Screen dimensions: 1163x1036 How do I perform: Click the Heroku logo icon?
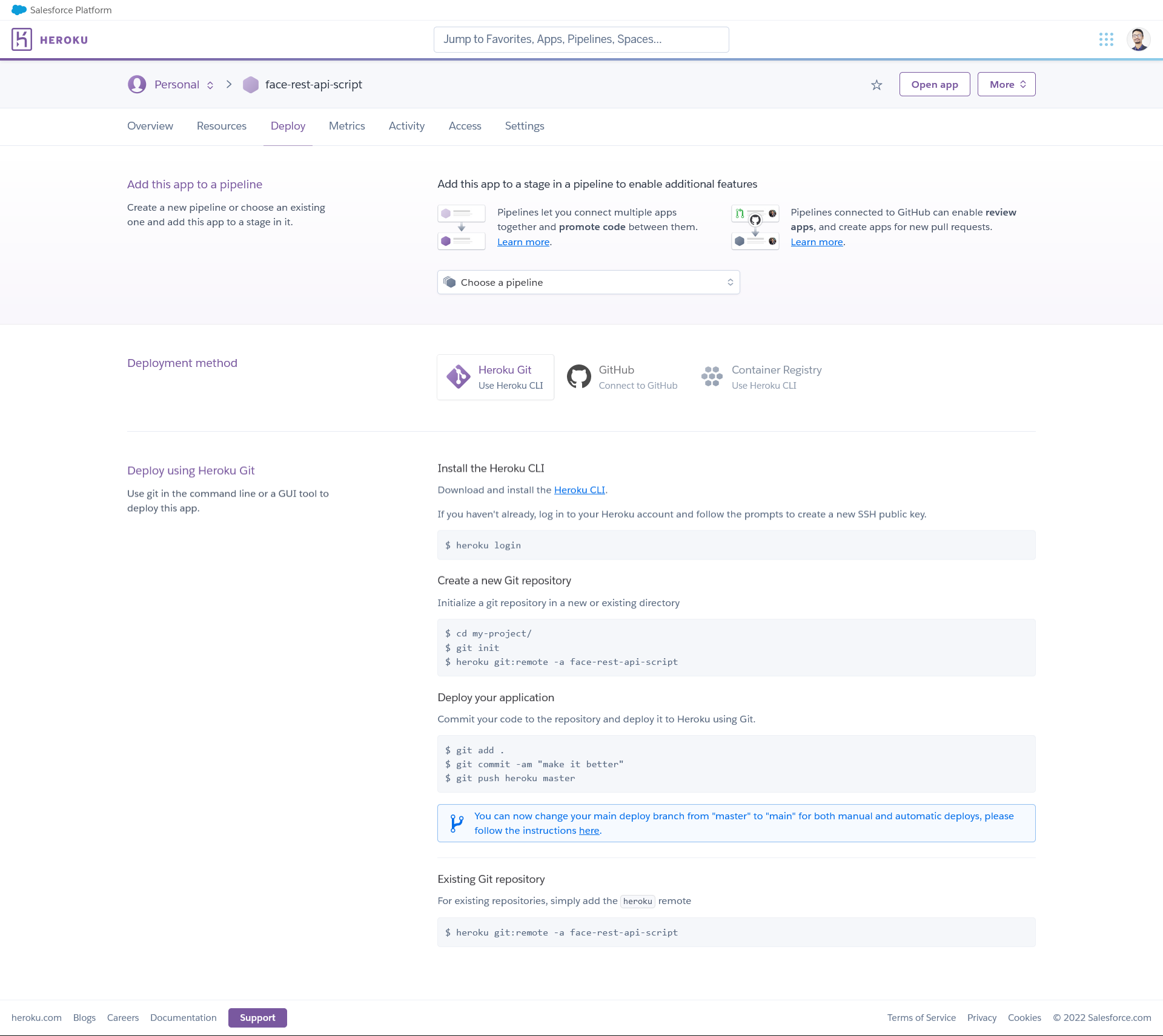[x=22, y=39]
